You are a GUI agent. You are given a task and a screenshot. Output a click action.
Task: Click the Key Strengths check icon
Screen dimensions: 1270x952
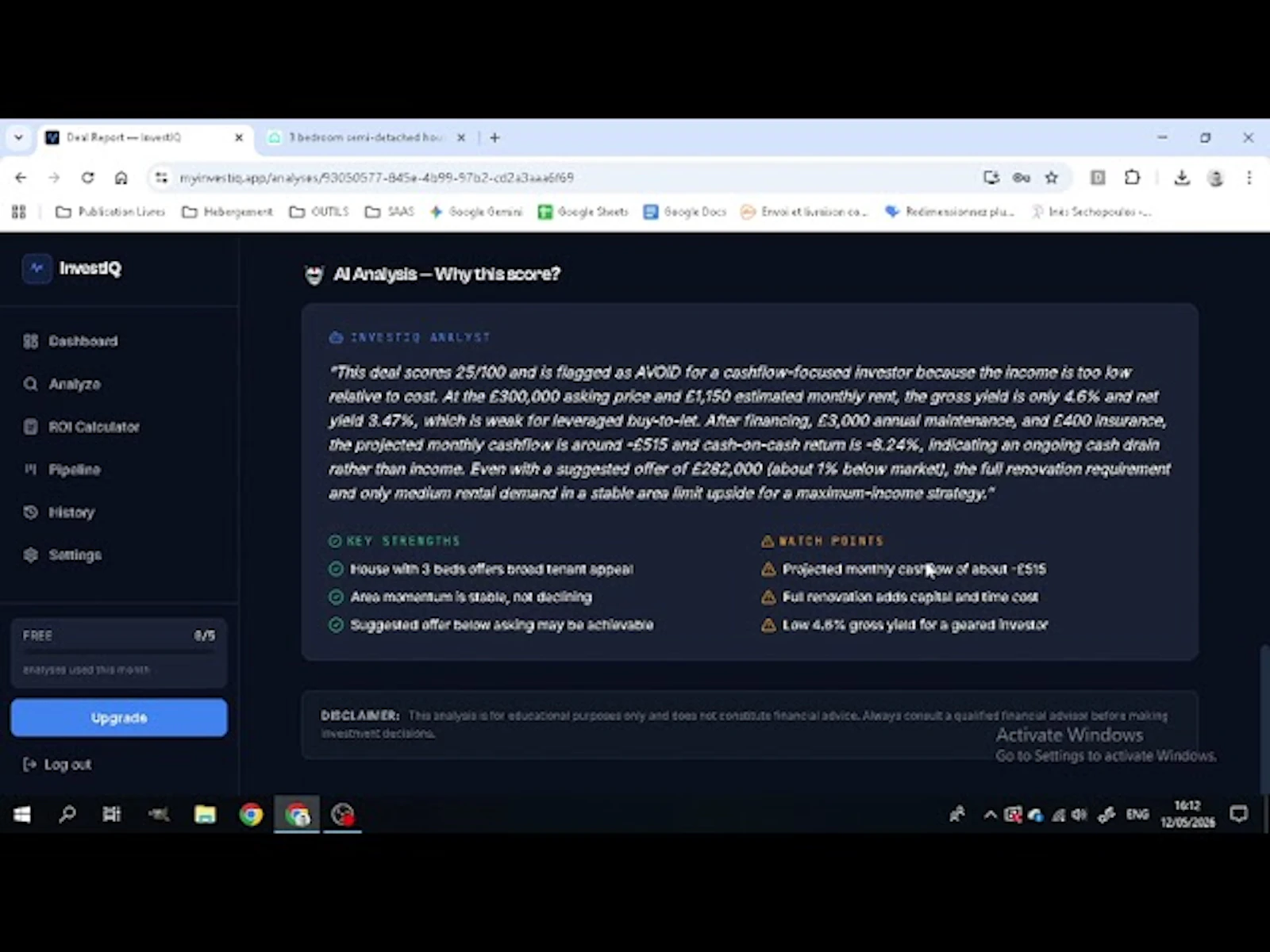[x=335, y=541]
